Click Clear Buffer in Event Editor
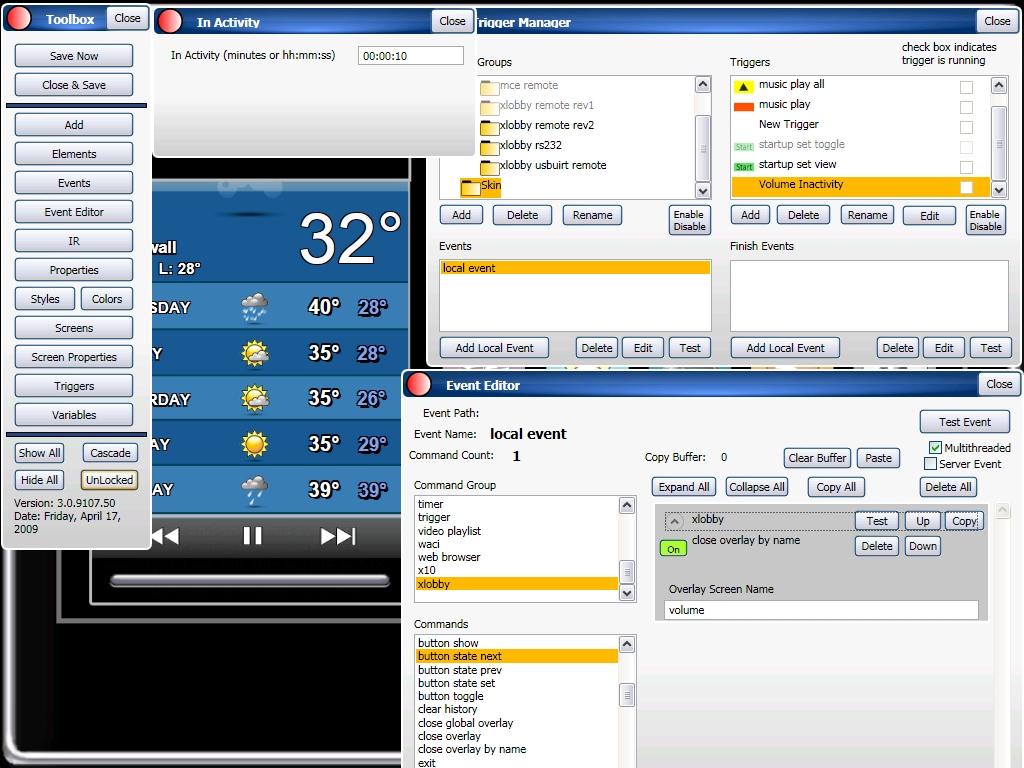Screen dimensions: 1024x768 [817, 458]
